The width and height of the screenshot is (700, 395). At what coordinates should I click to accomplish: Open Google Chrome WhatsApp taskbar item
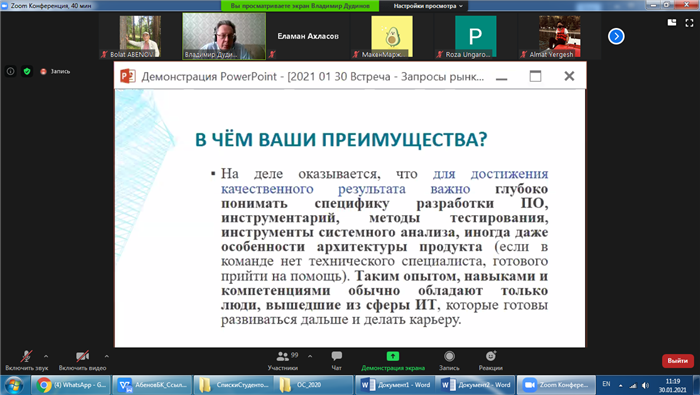click(71, 385)
